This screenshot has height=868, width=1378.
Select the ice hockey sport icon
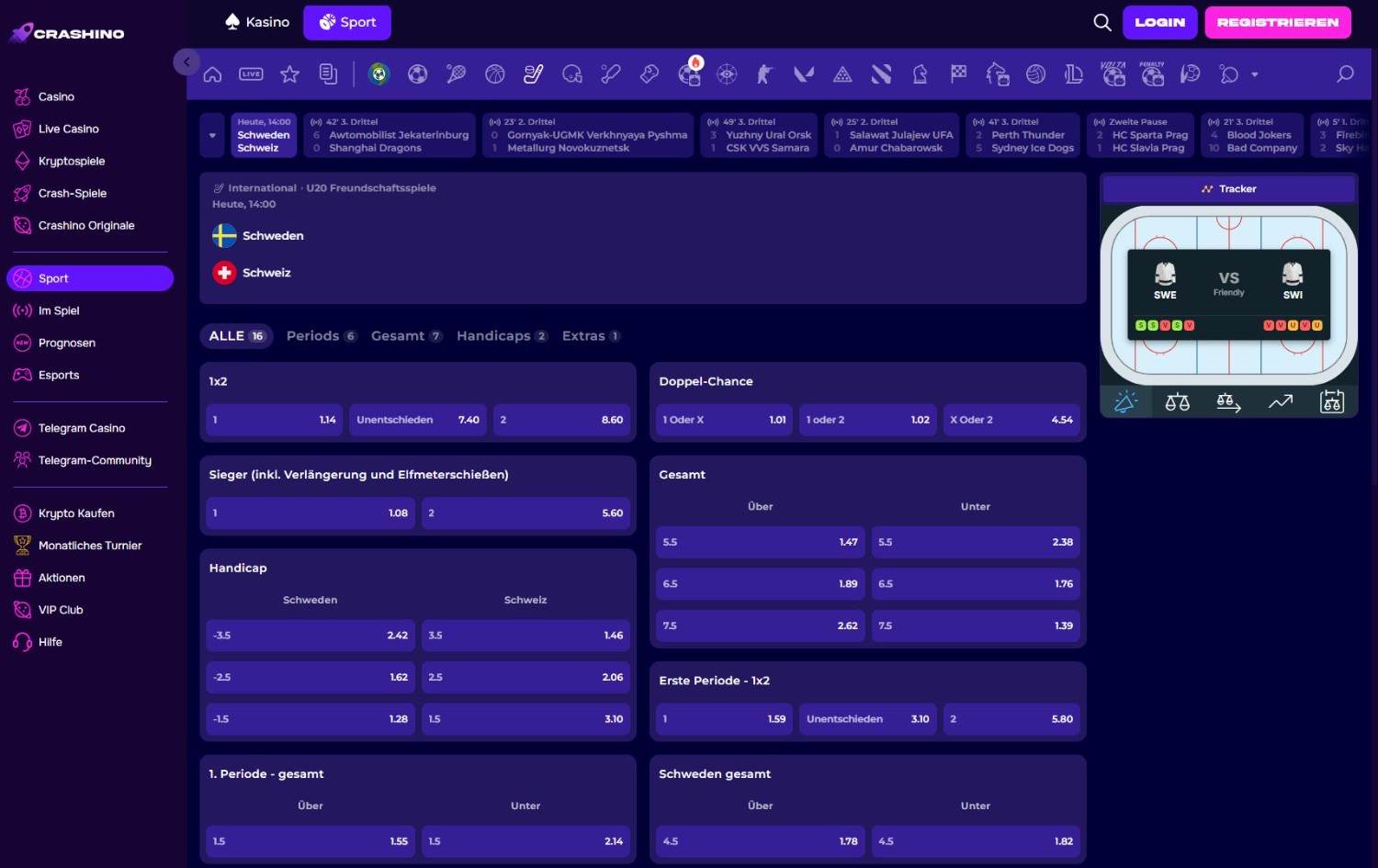534,74
